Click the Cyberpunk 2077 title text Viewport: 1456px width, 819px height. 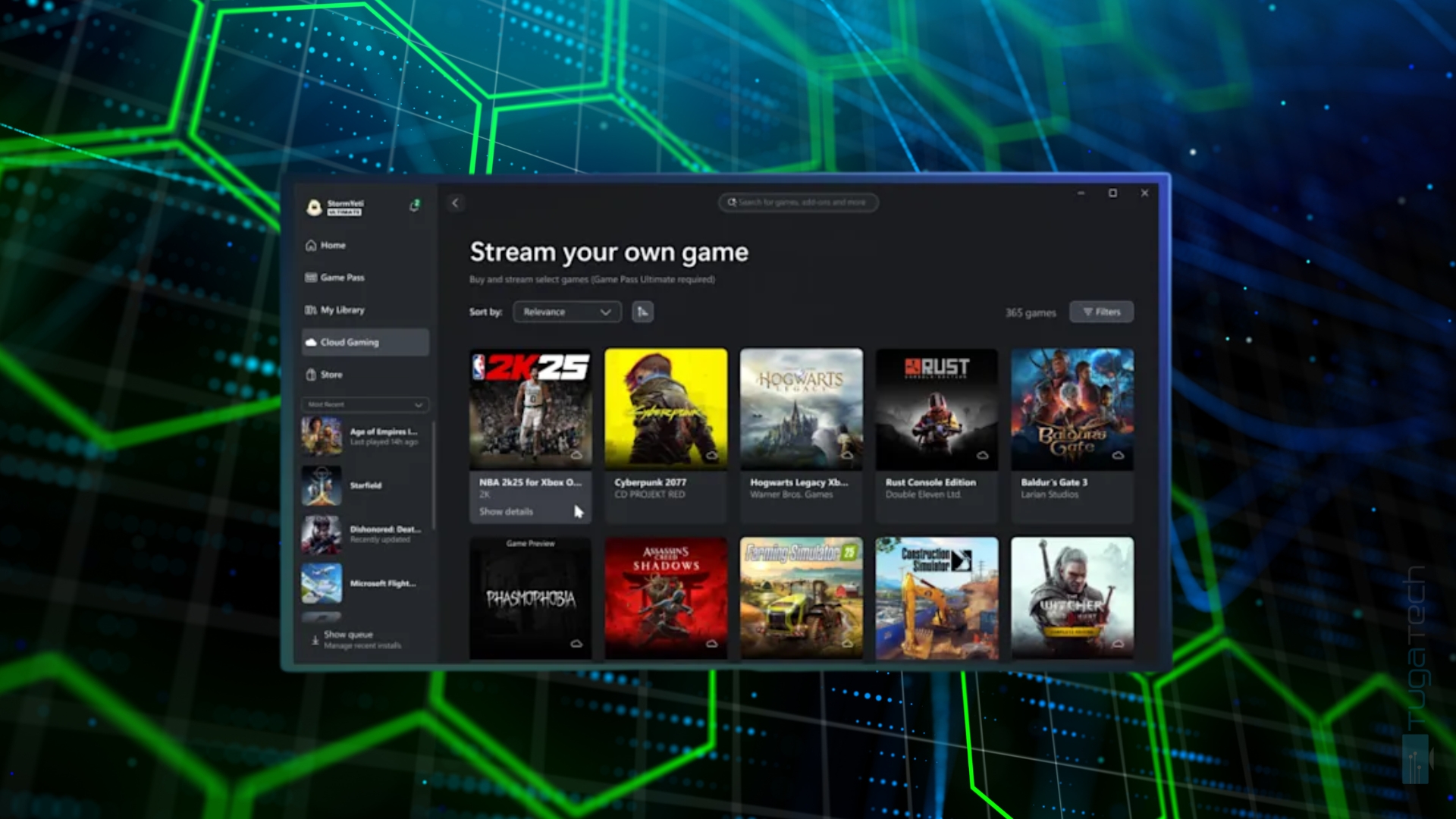(x=650, y=482)
